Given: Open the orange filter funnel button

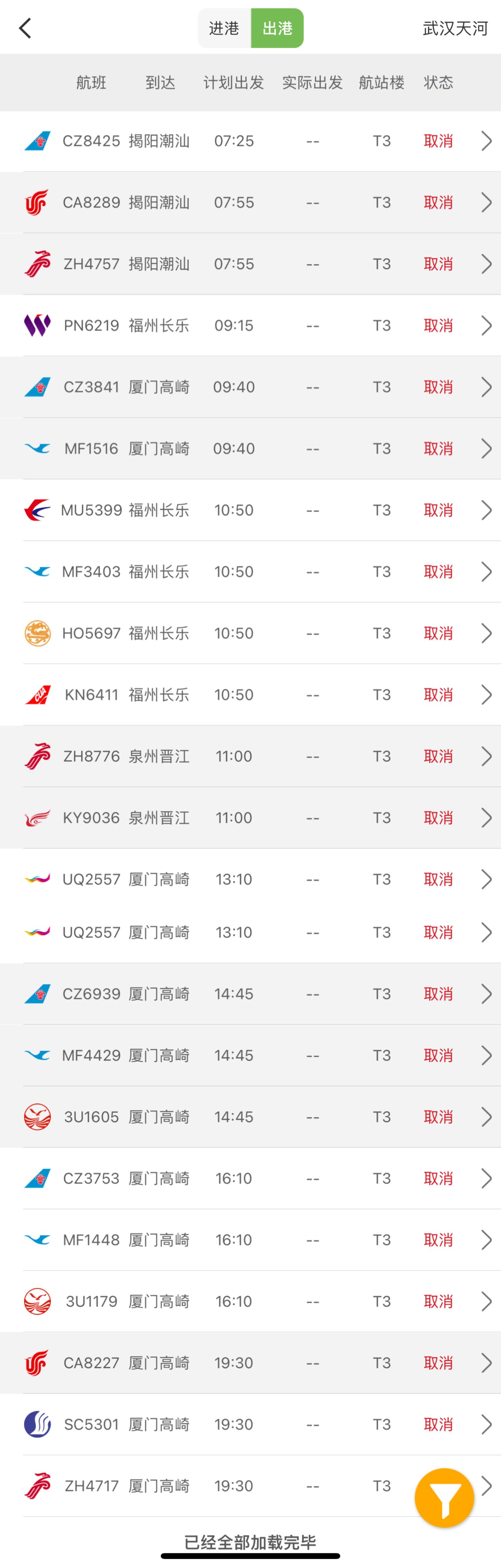Looking at the screenshot, I should click(444, 1497).
